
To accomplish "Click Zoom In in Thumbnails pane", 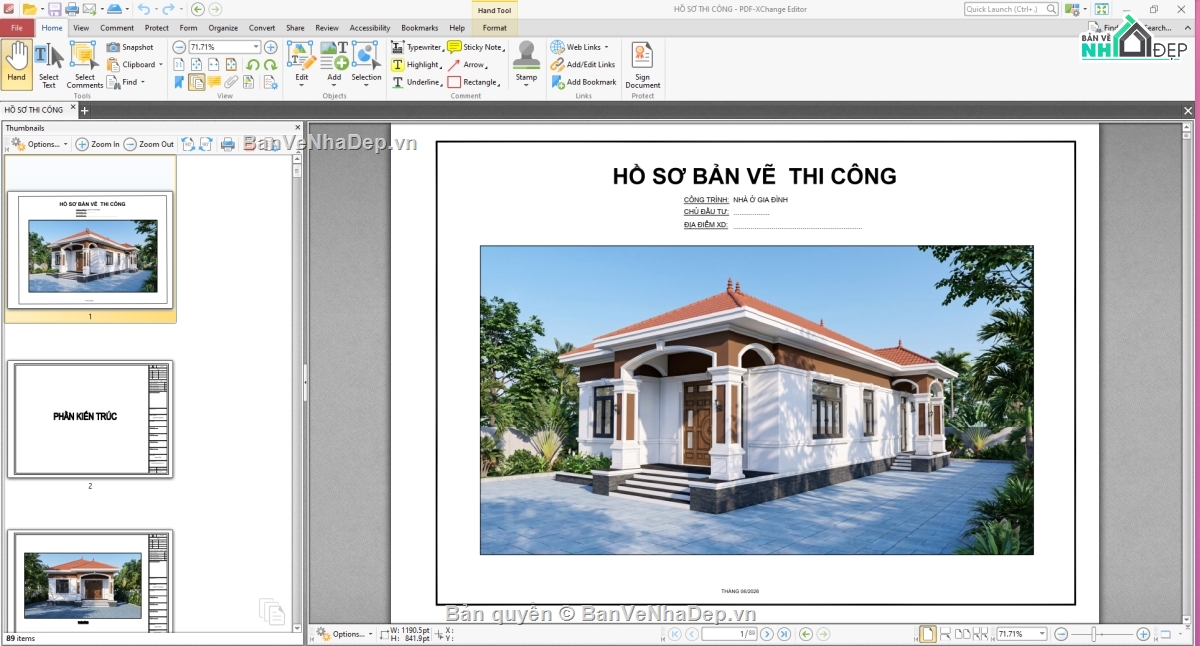I will (98, 144).
